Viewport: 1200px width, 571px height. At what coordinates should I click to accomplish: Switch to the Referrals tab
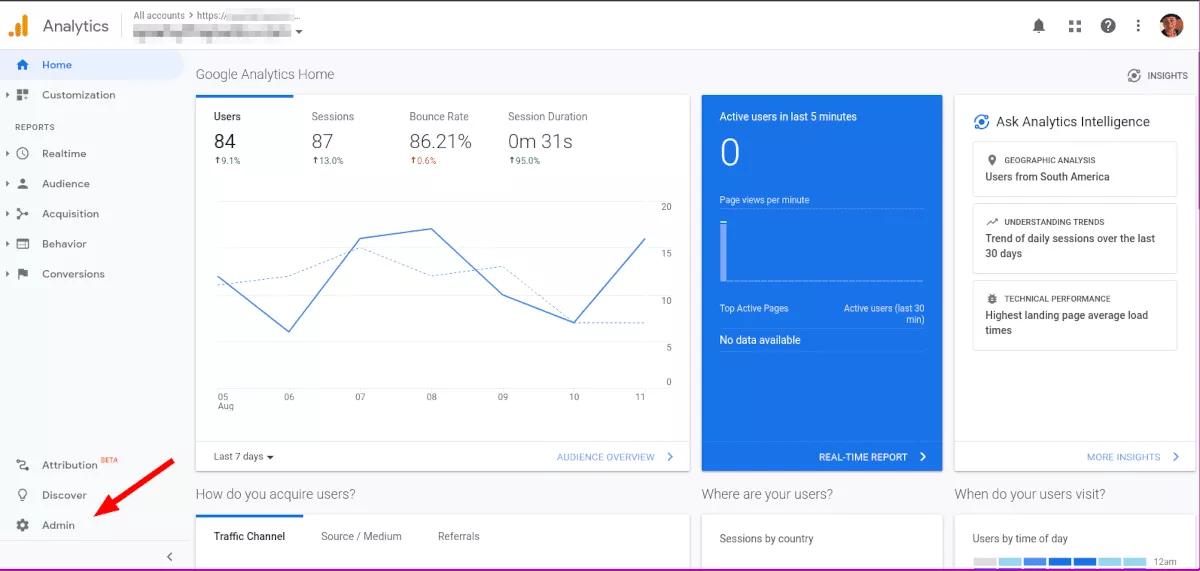(x=458, y=537)
